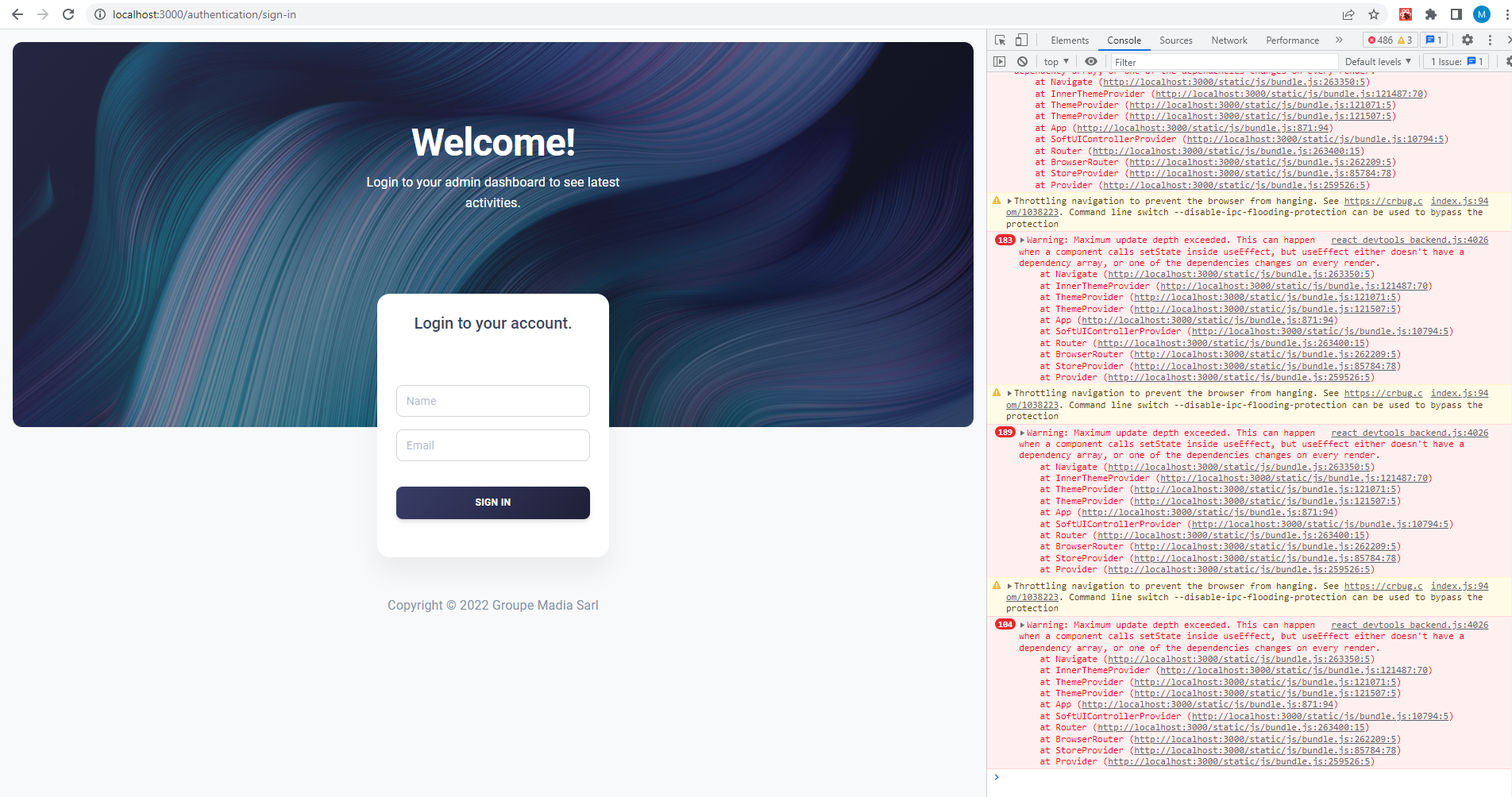Open the Default levels dropdown
This screenshot has width=1512, height=797.
pos(1378,61)
